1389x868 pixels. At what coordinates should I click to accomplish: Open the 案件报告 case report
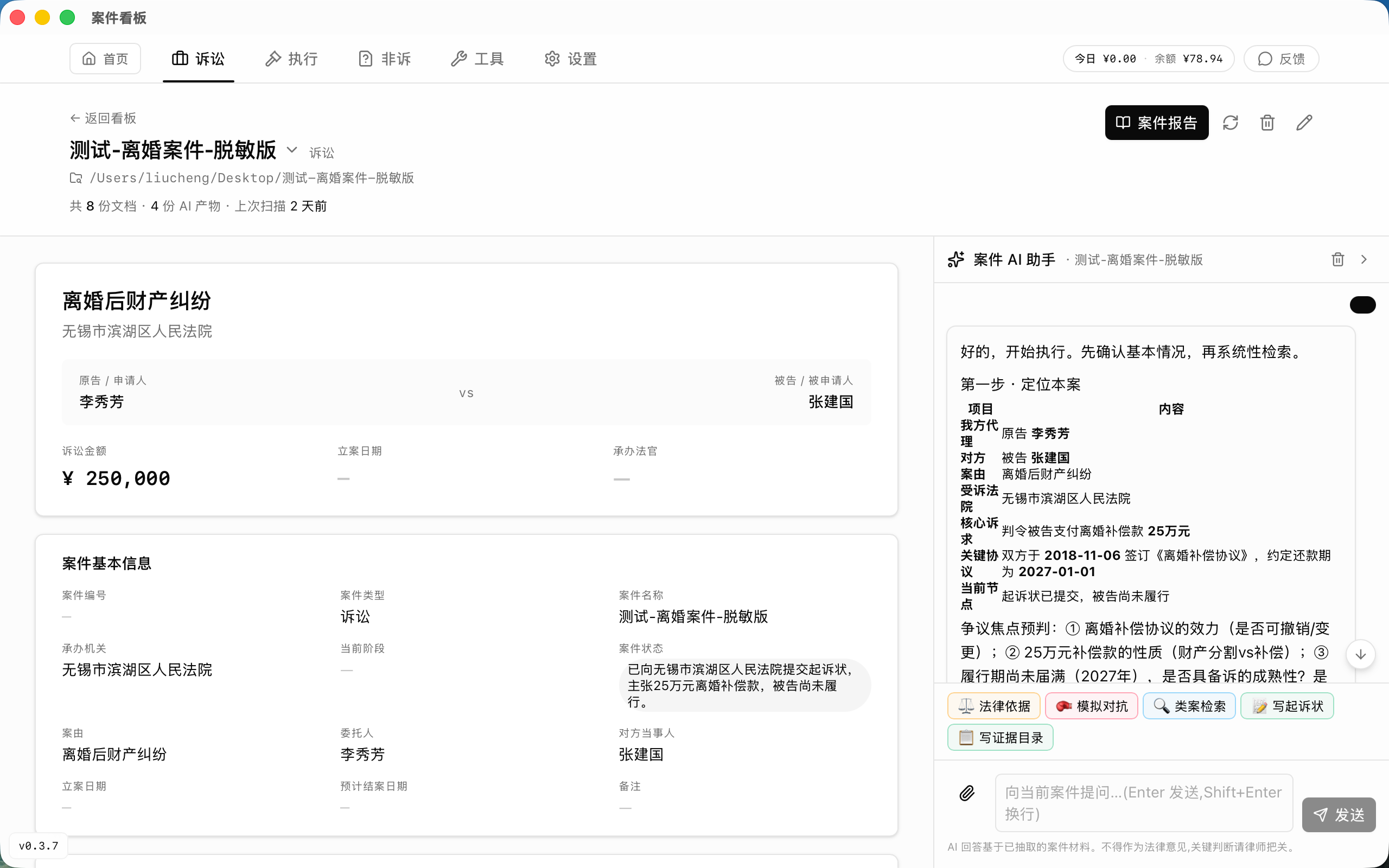1157,122
